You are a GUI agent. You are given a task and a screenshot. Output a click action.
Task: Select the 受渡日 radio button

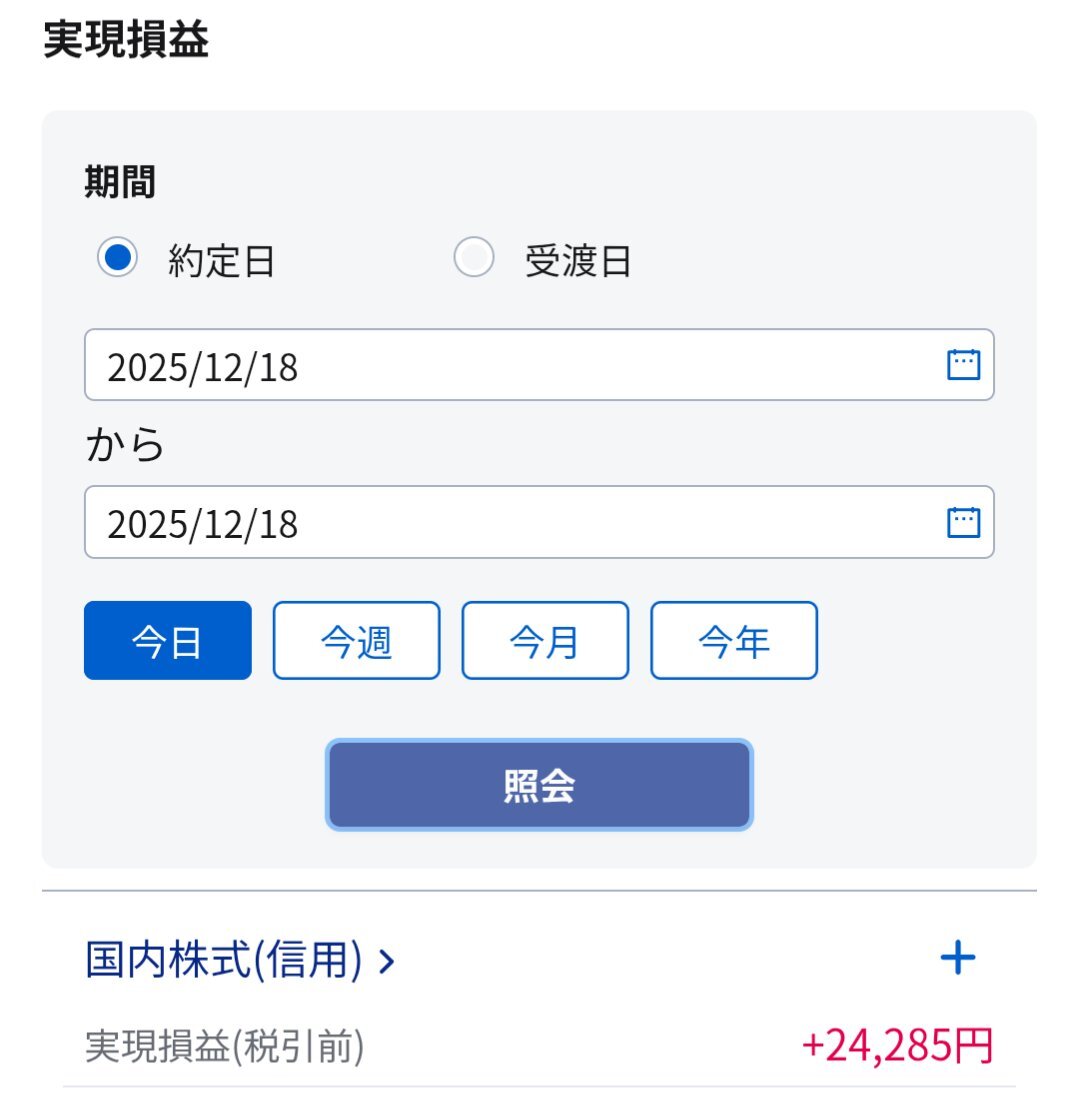473,259
